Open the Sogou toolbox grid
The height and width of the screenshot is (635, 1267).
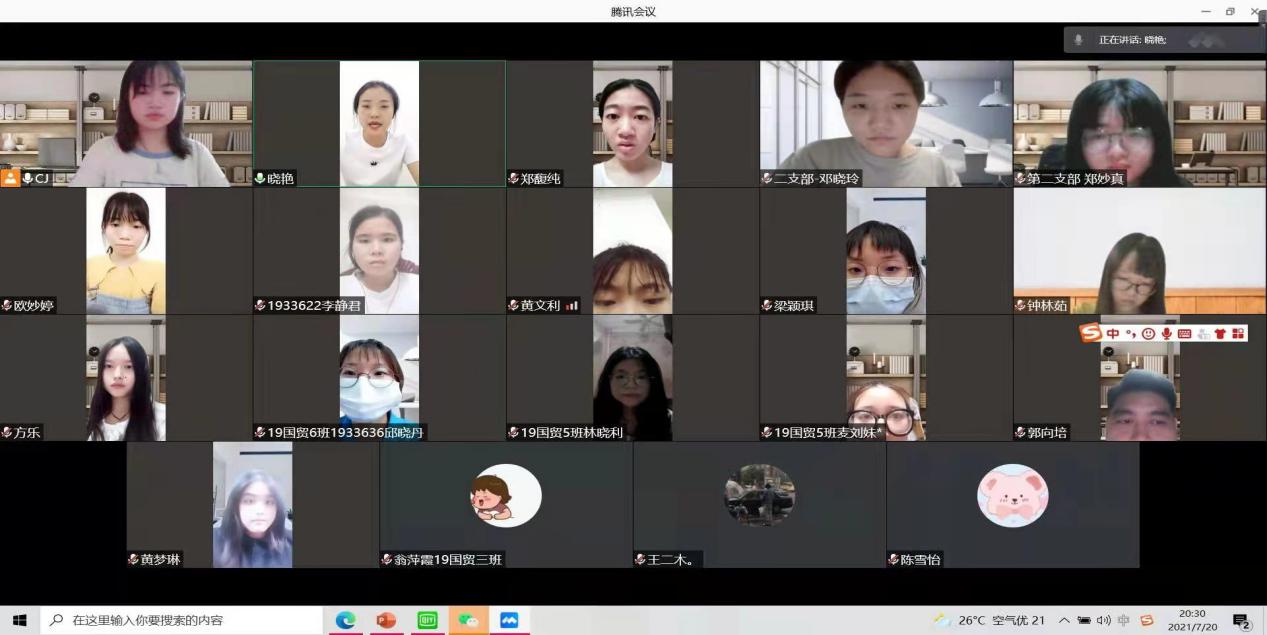(x=1238, y=333)
